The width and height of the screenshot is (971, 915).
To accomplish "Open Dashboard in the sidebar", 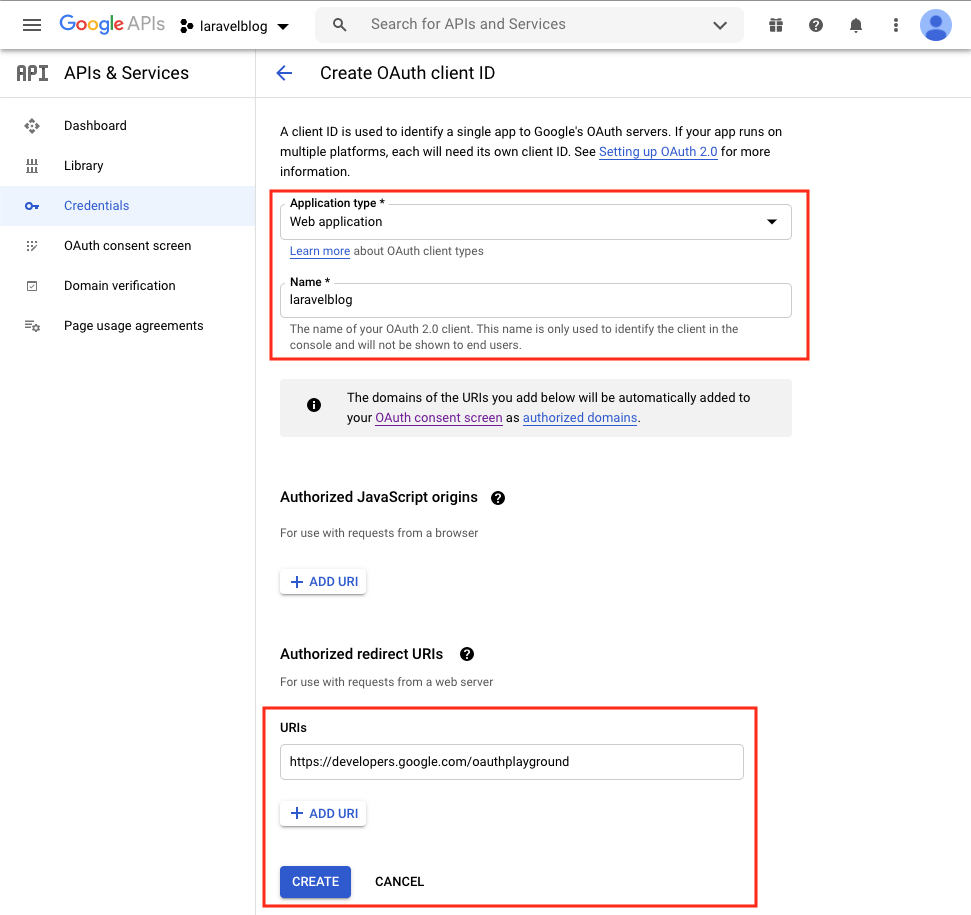I will (128, 126).
